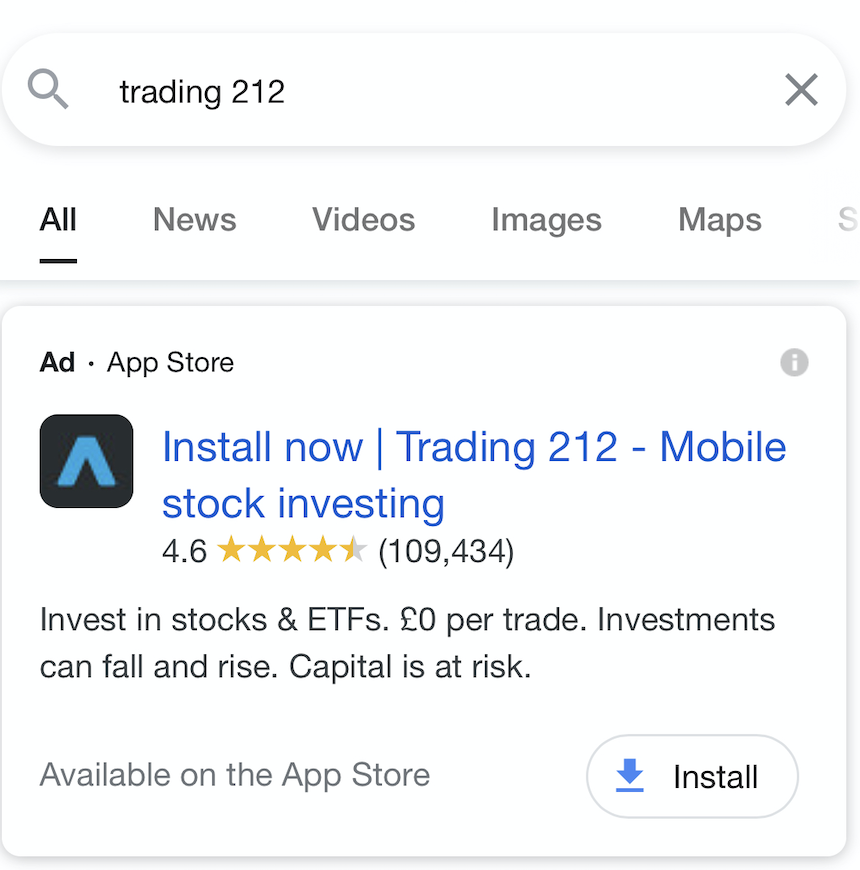Open the Videos tab
Screen dimensions: 860x870
coord(363,220)
